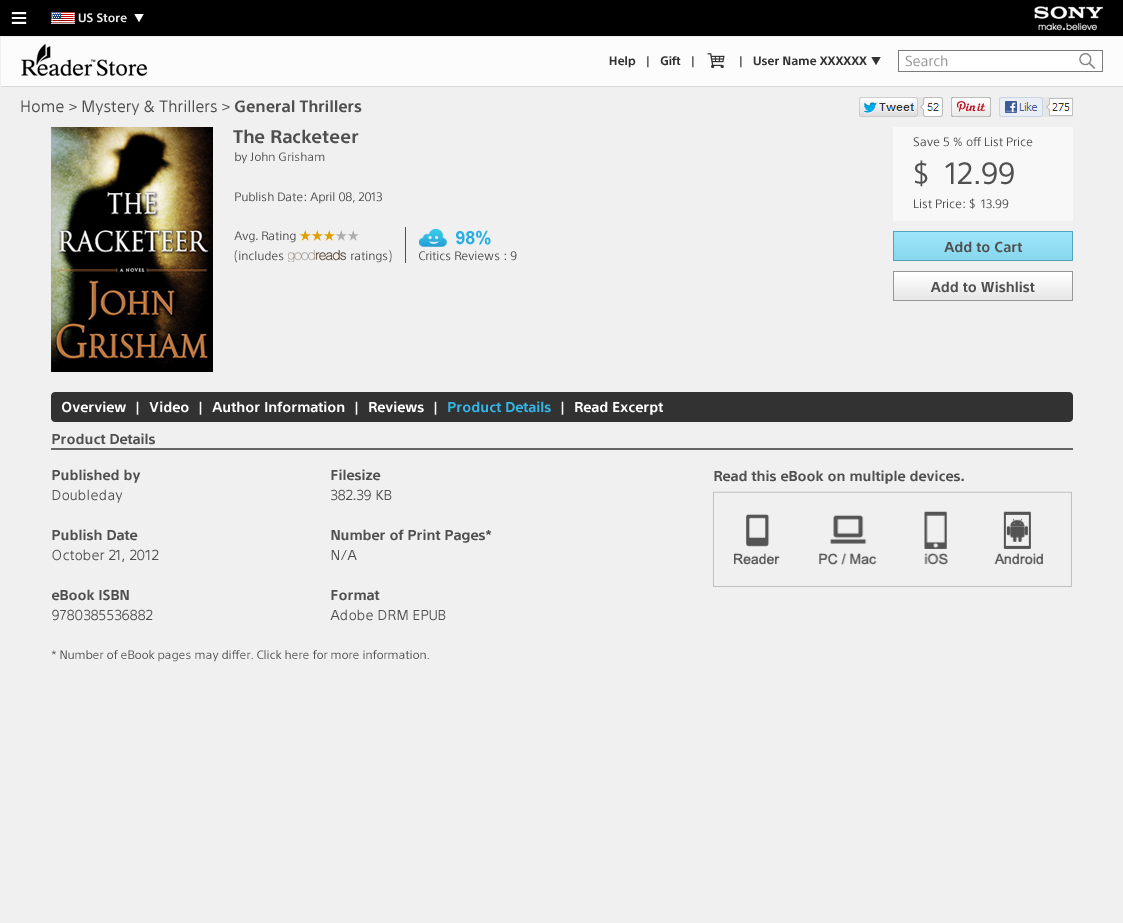Click Publish Date: April 08, 2013 text
The image size is (1123, 923).
click(308, 196)
